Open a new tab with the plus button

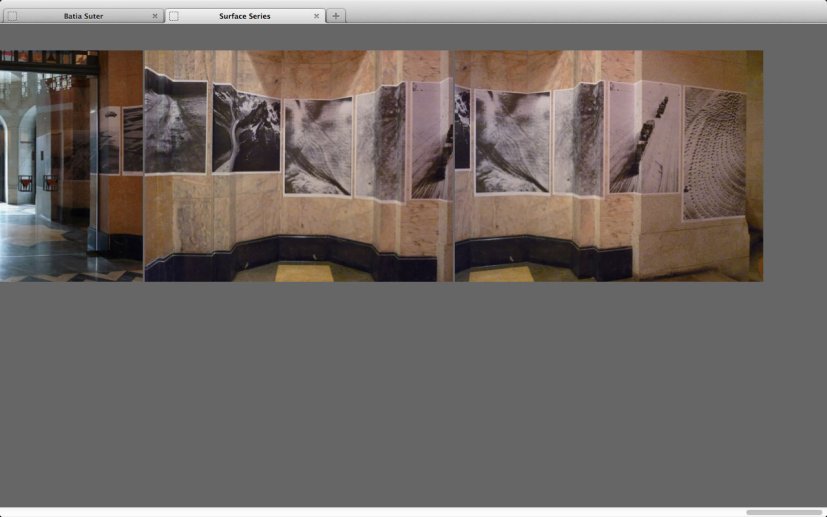click(x=335, y=16)
